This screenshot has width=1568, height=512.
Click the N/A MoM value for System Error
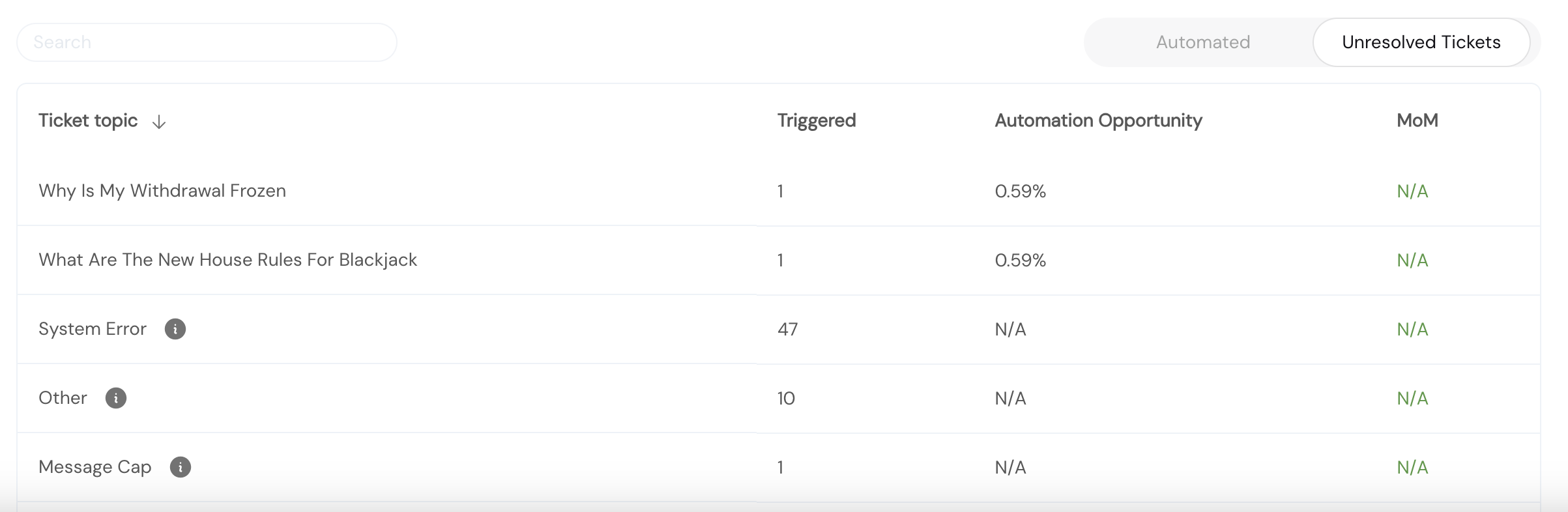[x=1412, y=329]
